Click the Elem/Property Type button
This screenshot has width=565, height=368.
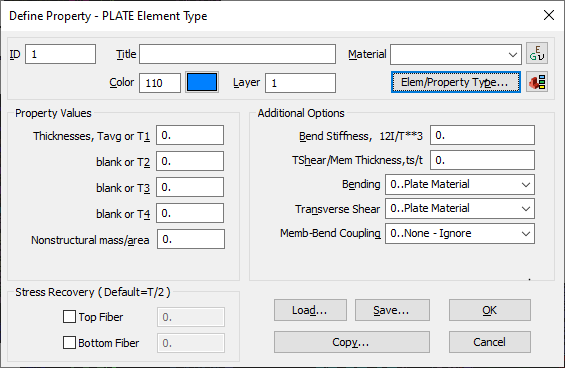click(456, 82)
